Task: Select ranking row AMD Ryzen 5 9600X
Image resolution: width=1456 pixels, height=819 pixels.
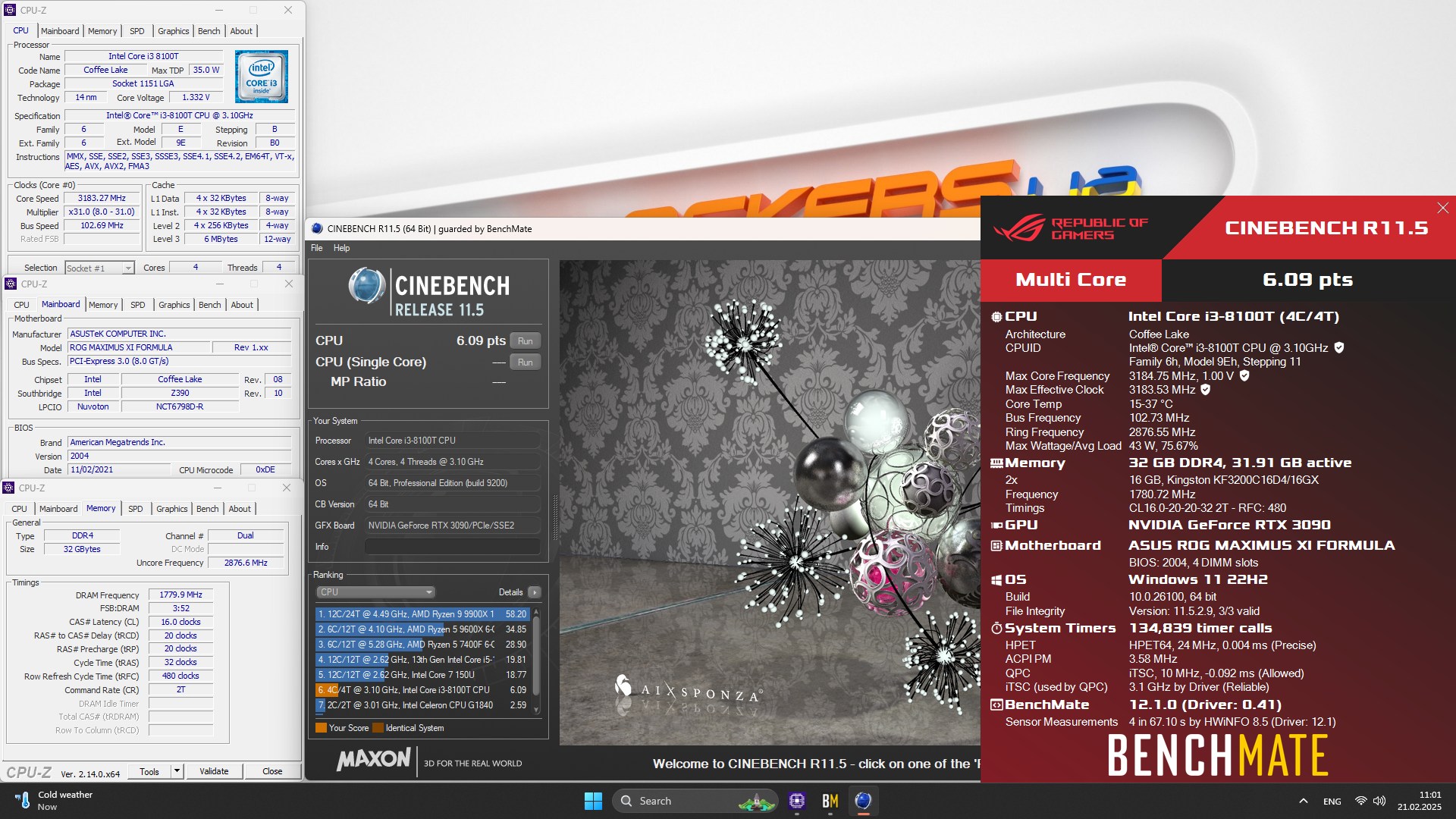Action: pyautogui.click(x=422, y=629)
